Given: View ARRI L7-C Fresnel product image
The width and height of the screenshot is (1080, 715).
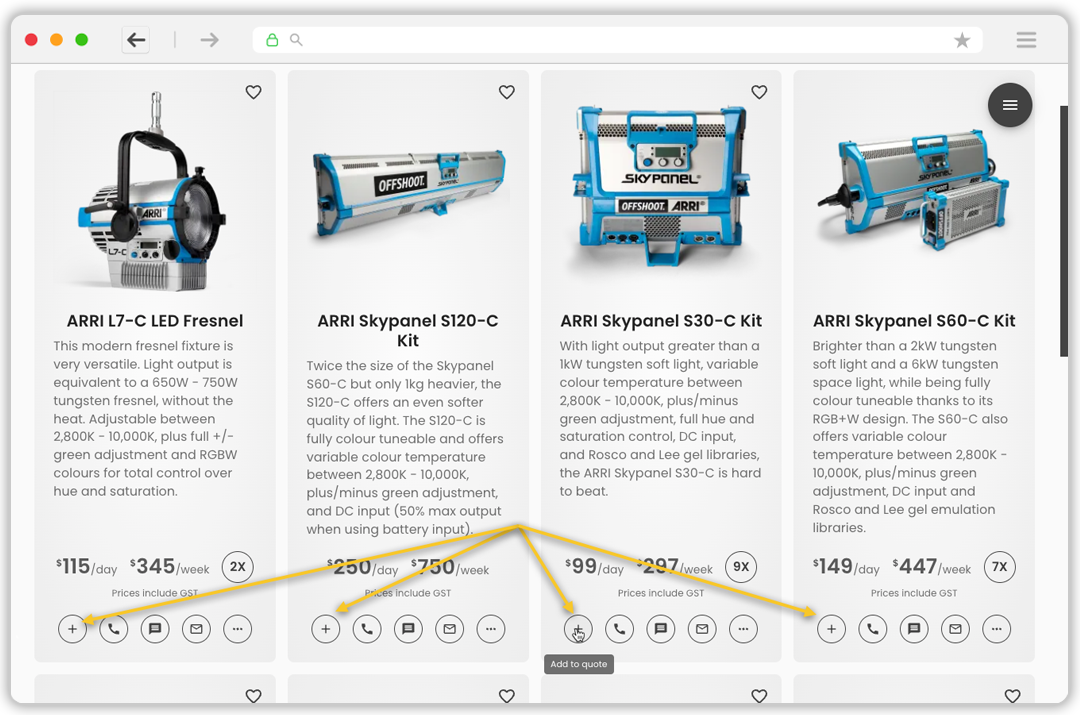Looking at the screenshot, I should tap(153, 193).
